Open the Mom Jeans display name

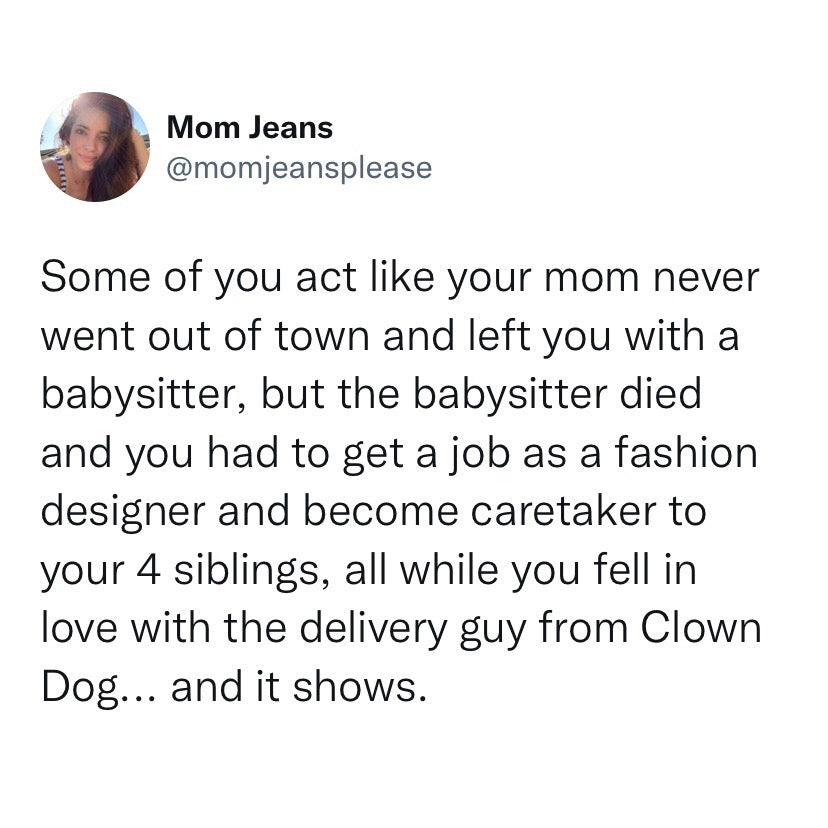pyautogui.click(x=250, y=127)
